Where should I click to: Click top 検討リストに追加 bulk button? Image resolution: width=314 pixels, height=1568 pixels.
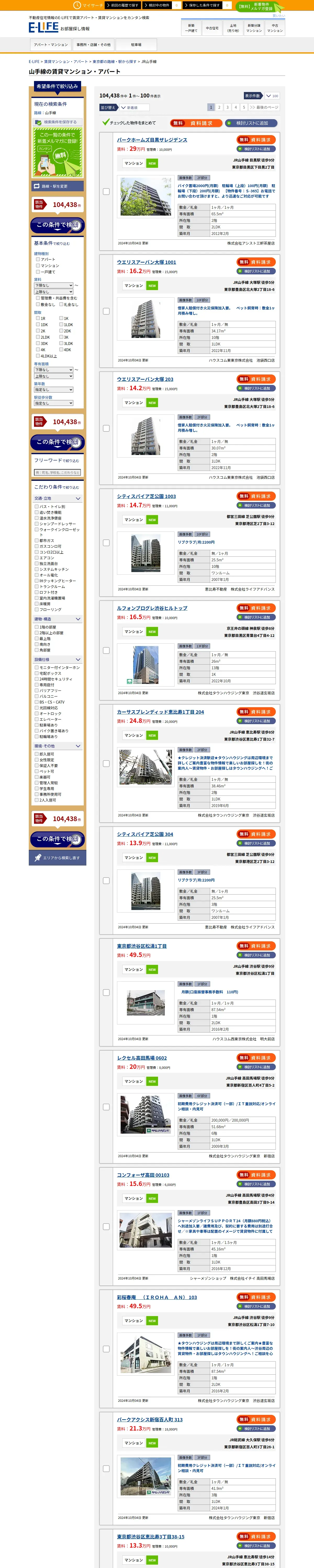[x=251, y=123]
